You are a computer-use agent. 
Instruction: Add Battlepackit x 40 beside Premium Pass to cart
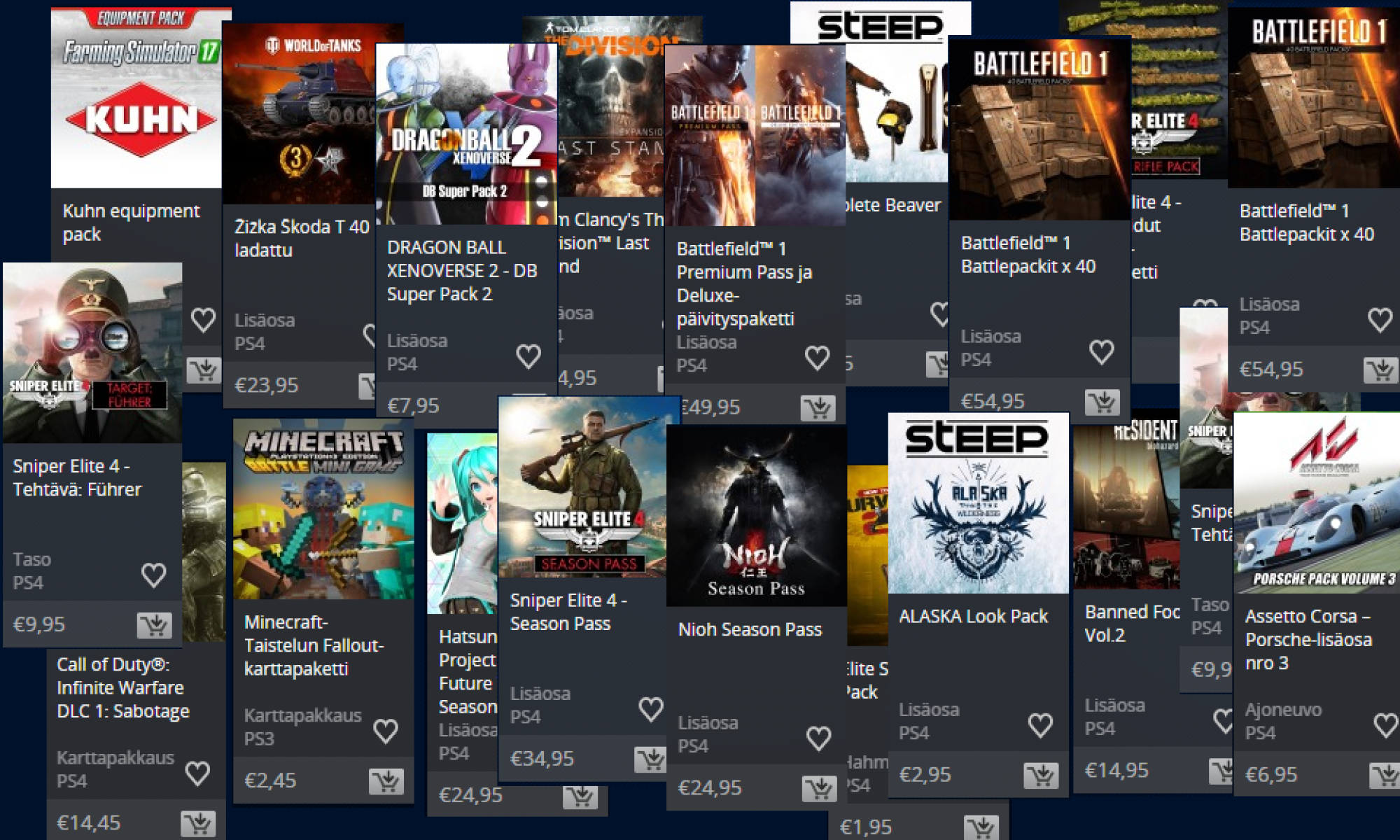pos(1102,402)
